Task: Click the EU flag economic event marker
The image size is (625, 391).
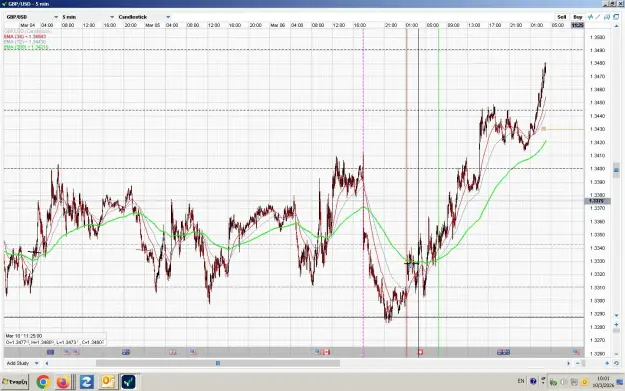Action: [x=50, y=352]
